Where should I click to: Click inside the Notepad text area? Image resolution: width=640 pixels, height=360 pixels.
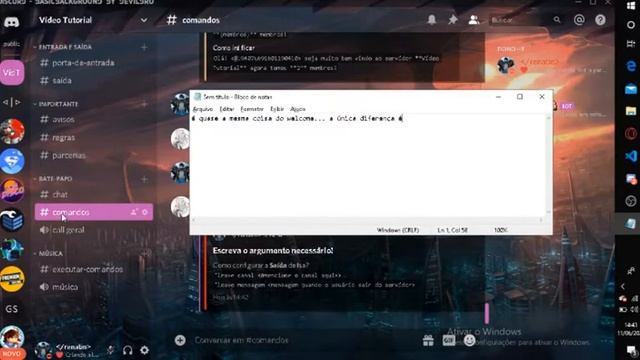click(368, 165)
